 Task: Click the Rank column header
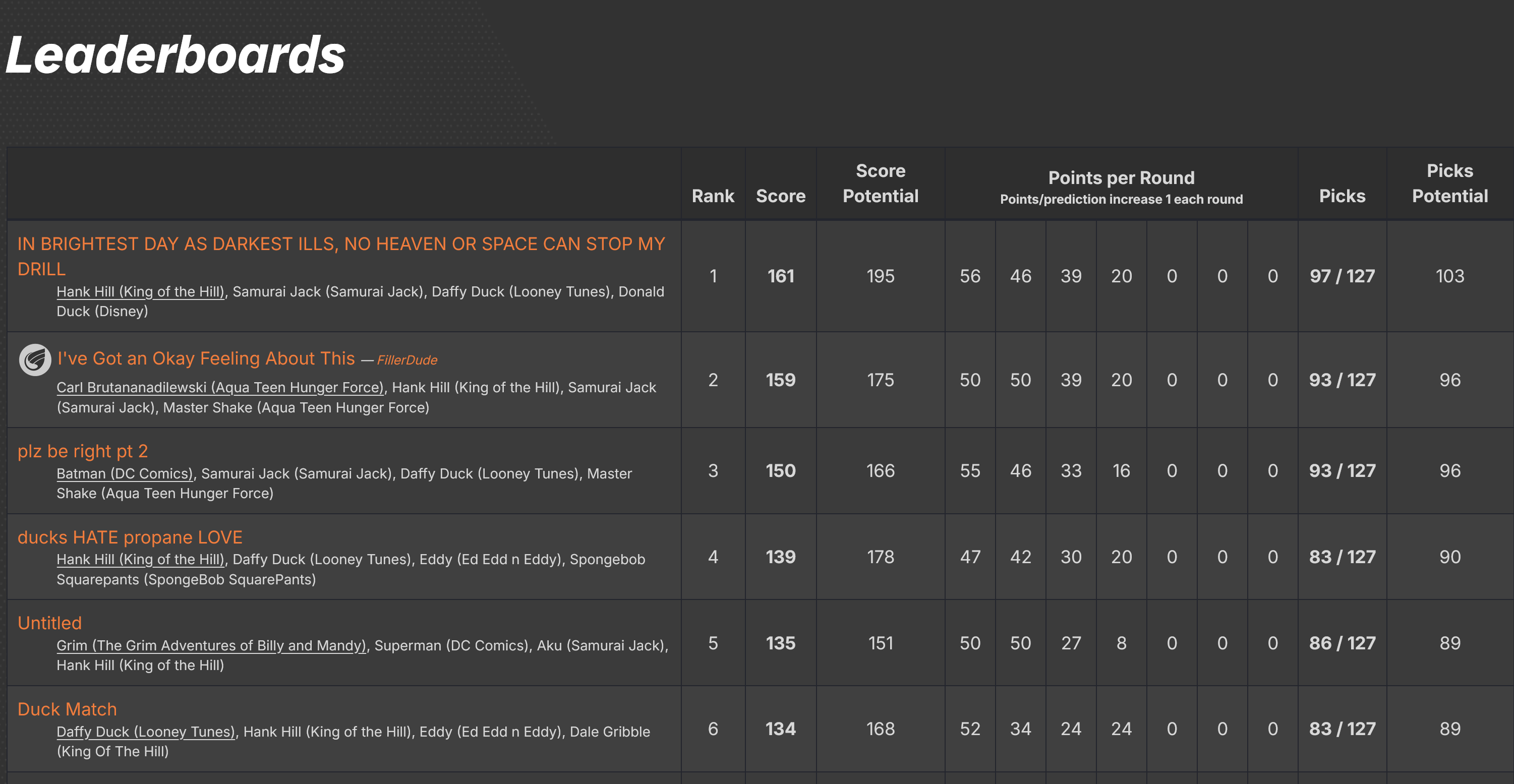[712, 196]
